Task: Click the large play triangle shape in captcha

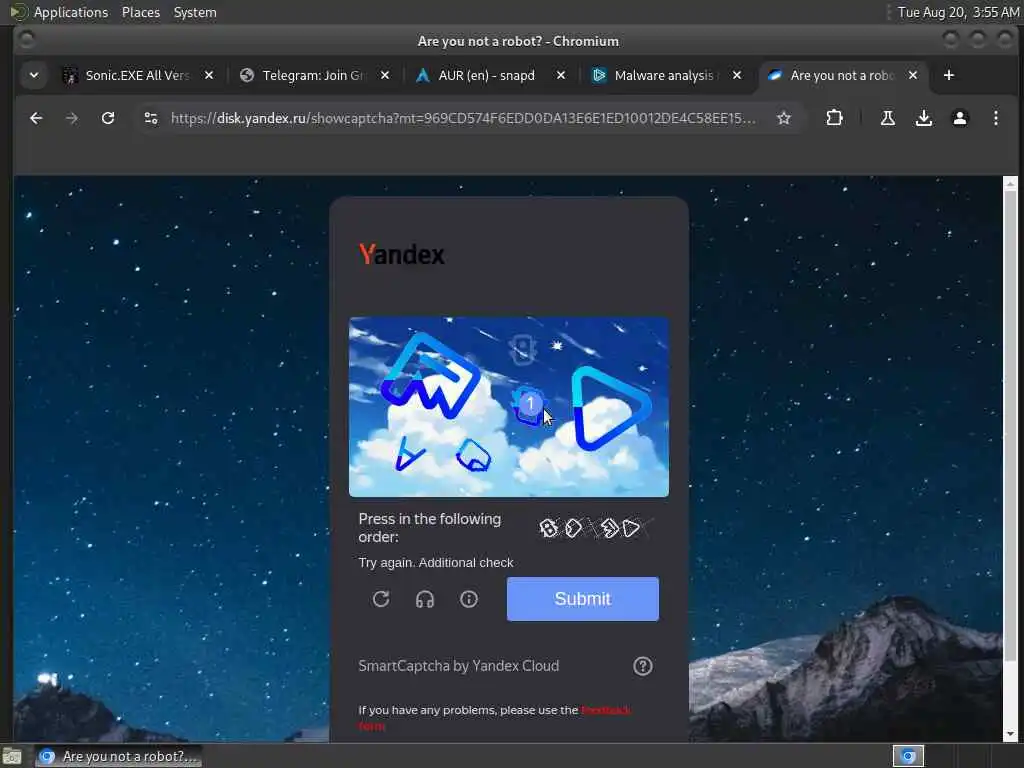Action: pos(611,409)
